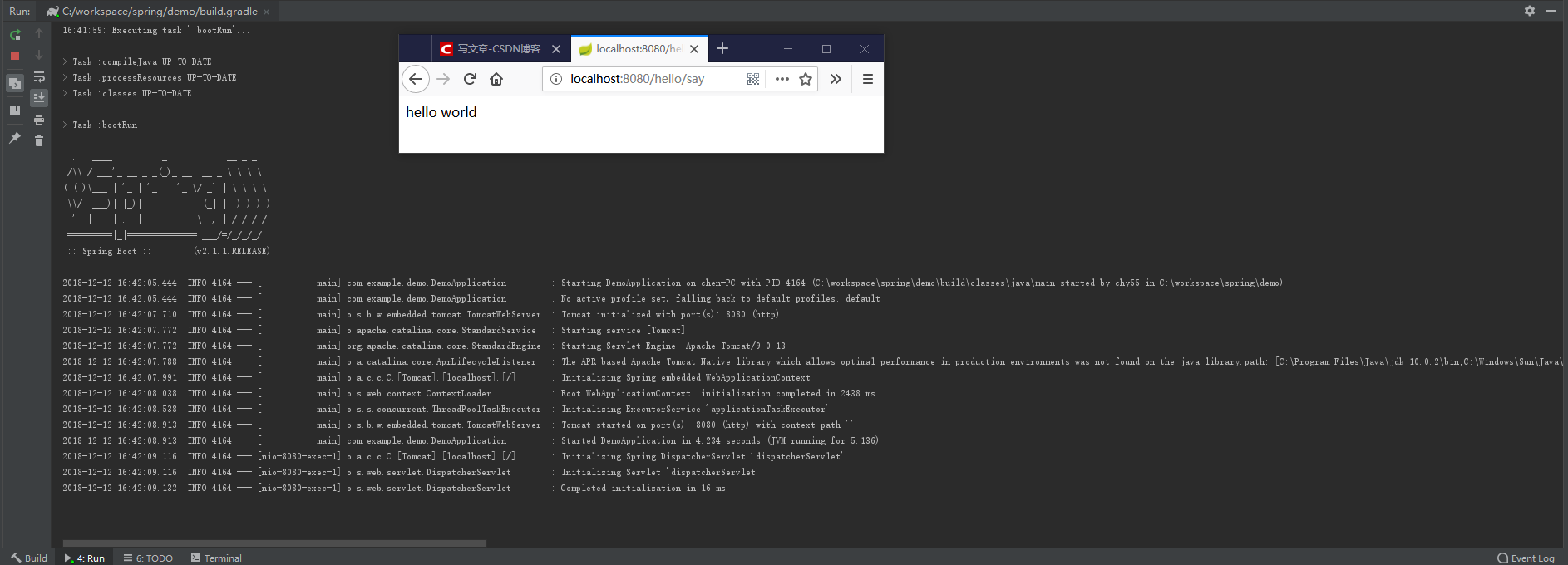Viewport: 1568px width, 565px height.
Task: Stop the running process
Action: [15, 56]
